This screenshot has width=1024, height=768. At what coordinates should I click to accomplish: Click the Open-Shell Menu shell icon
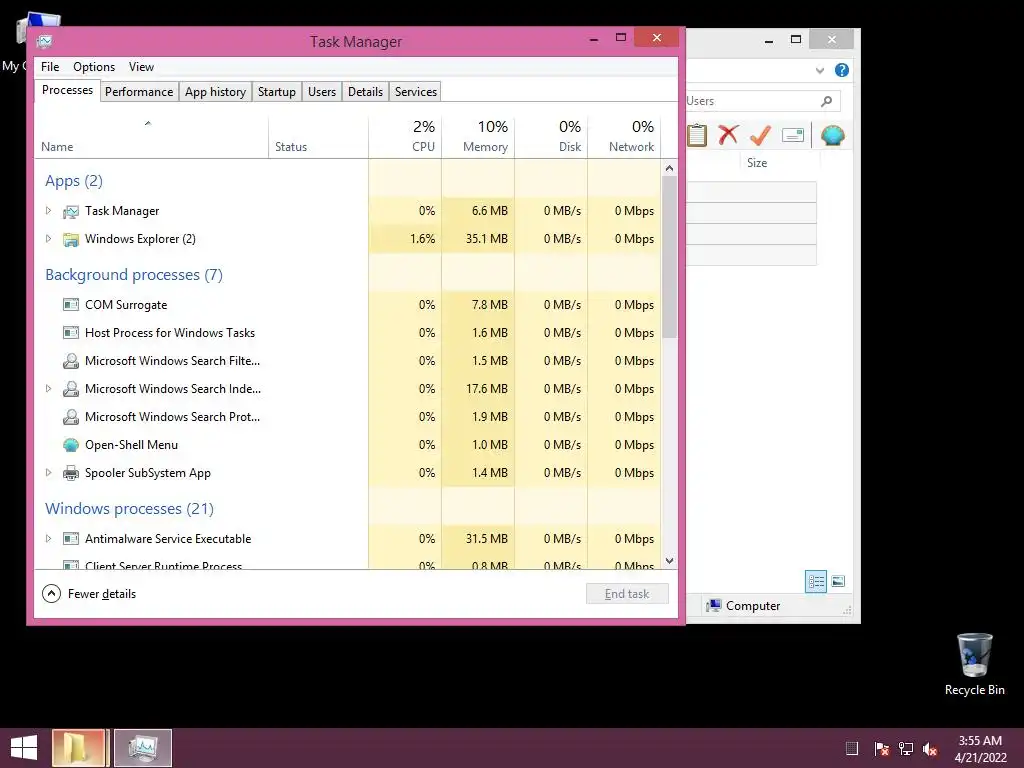(x=71, y=445)
